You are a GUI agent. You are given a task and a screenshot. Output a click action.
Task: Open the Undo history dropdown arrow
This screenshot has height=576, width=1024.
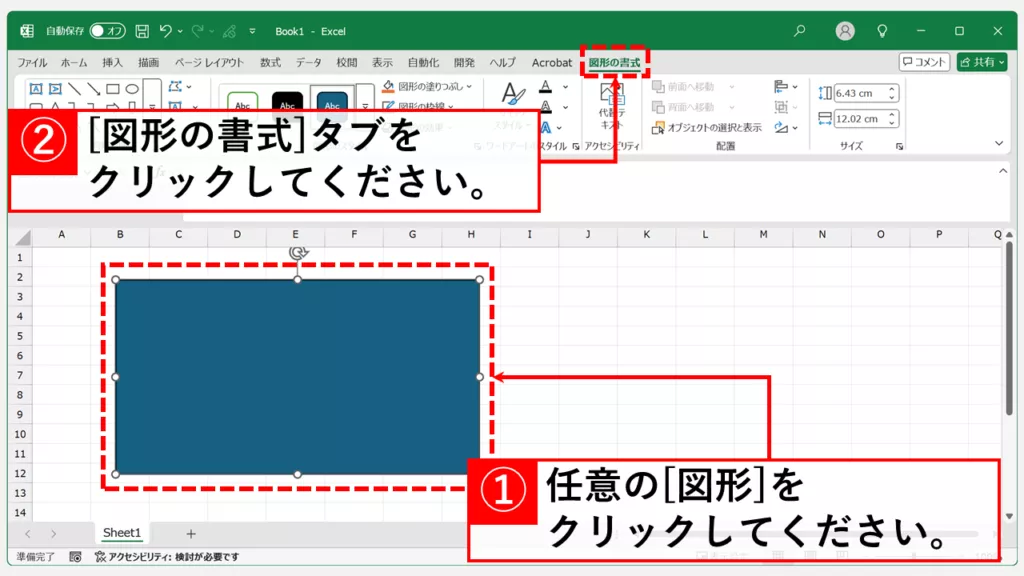click(180, 31)
